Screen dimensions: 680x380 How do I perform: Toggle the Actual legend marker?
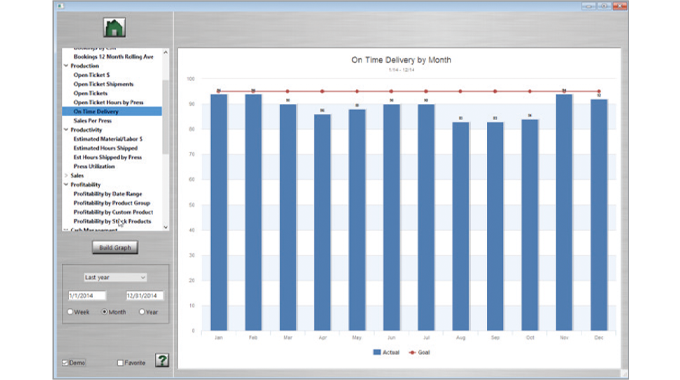(377, 352)
